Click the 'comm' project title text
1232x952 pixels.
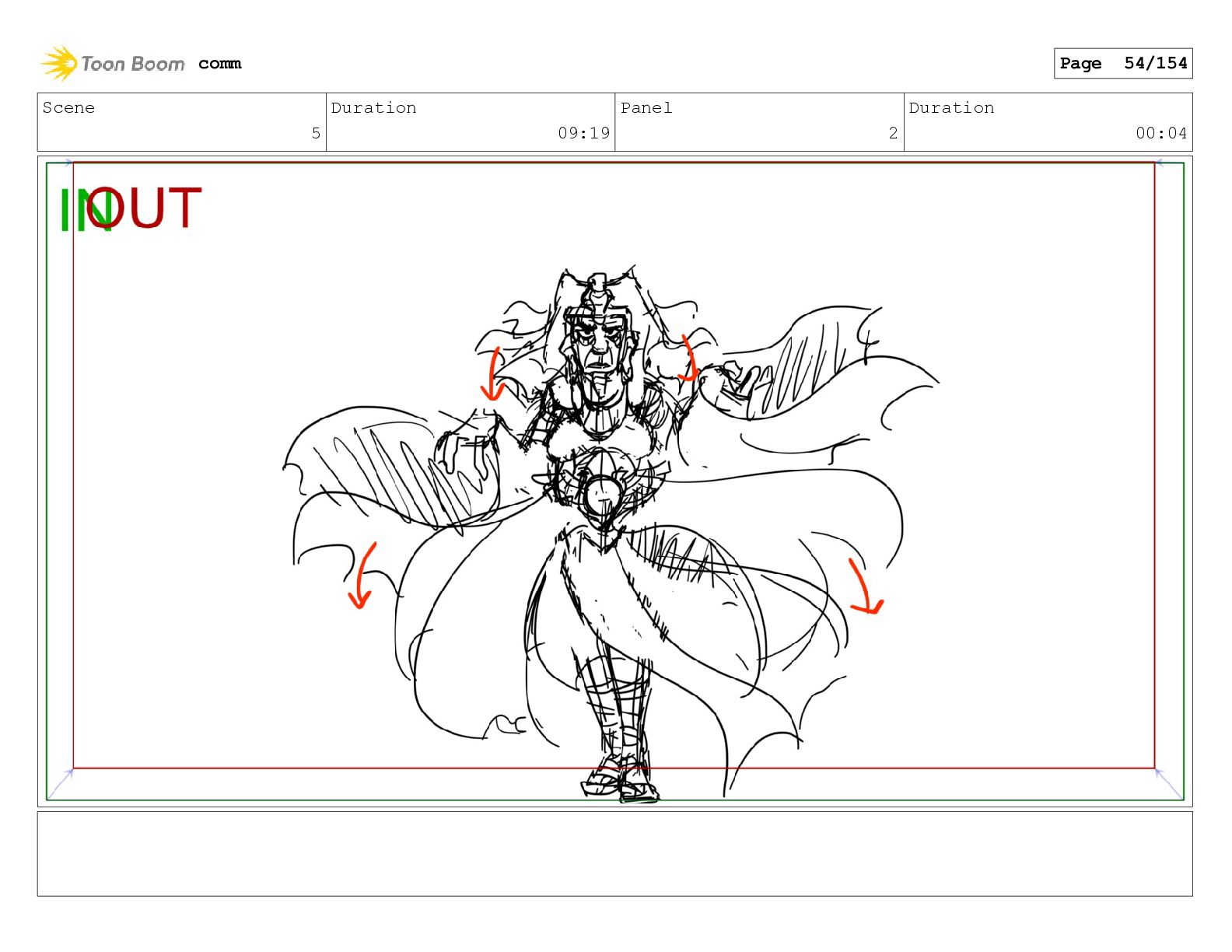tap(220, 63)
